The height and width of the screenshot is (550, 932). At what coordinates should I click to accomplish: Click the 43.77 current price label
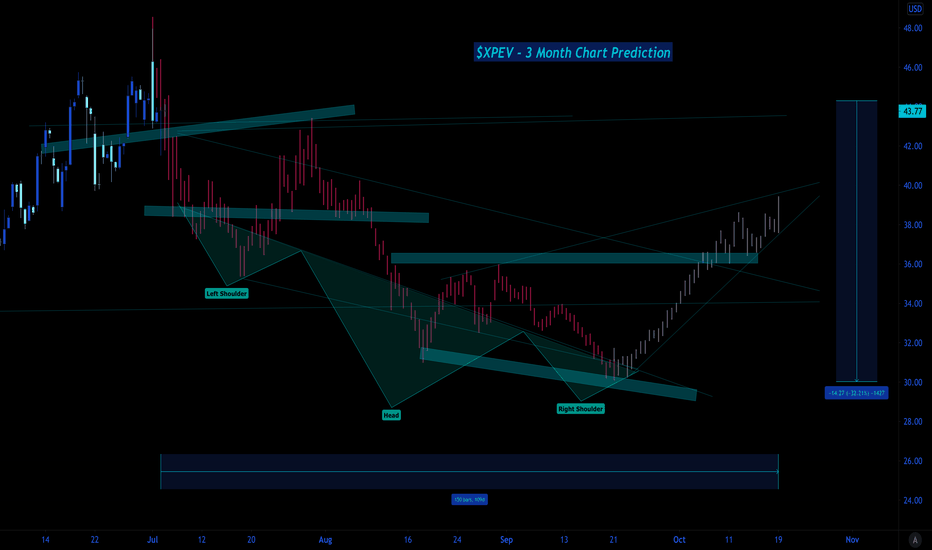(912, 111)
